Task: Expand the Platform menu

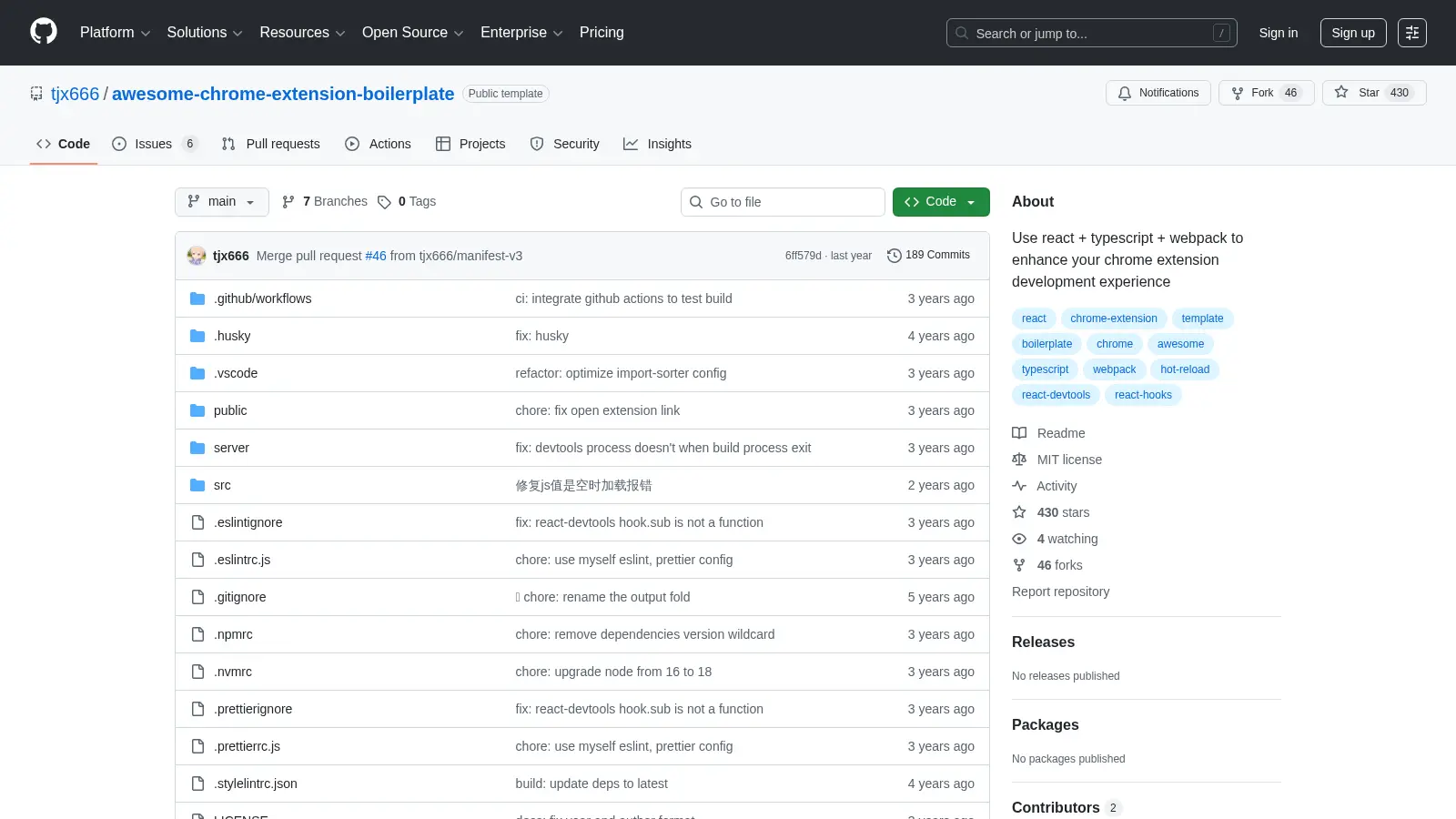Action: pyautogui.click(x=115, y=33)
